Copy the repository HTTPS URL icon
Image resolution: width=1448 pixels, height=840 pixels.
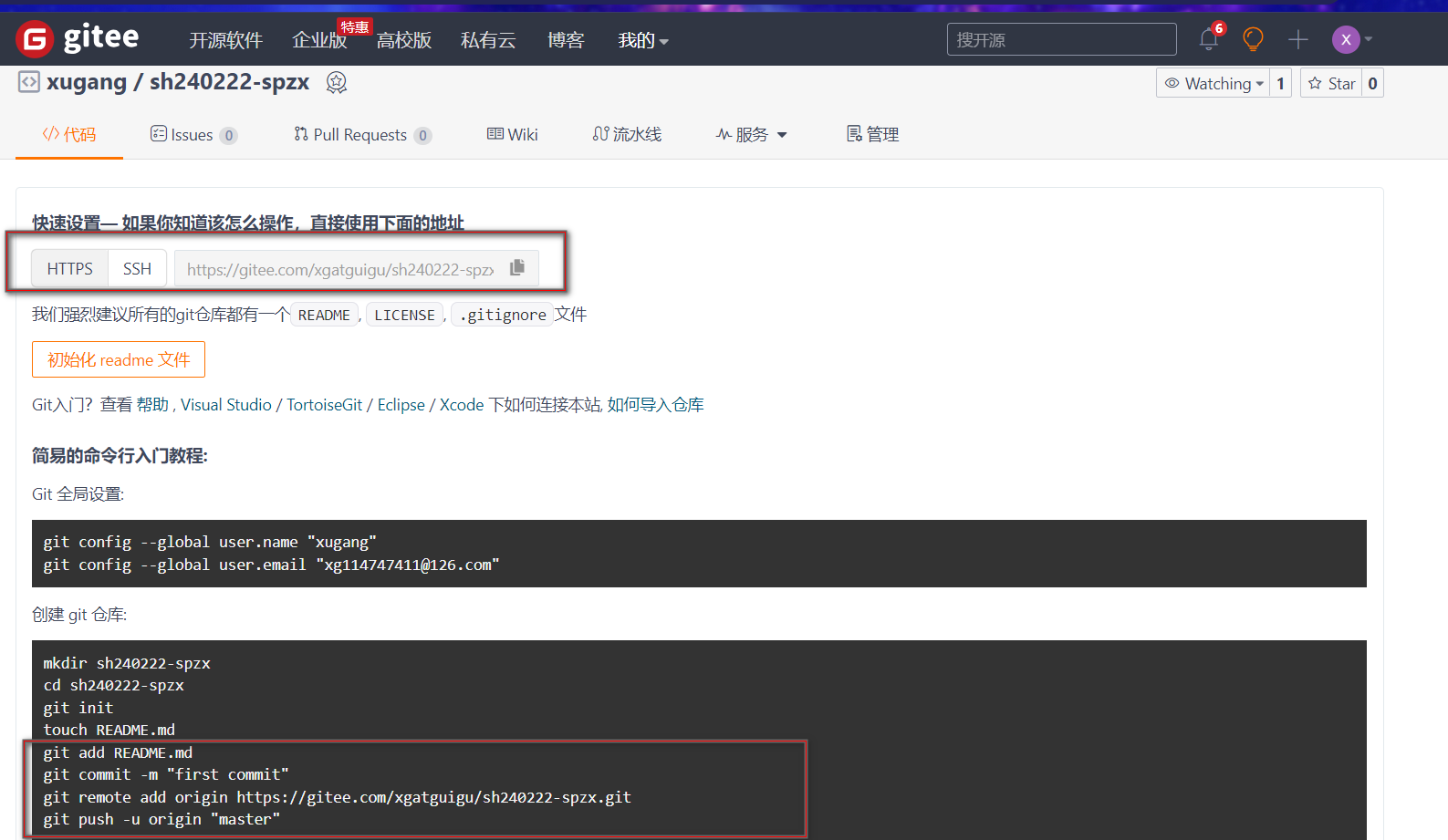tap(517, 267)
